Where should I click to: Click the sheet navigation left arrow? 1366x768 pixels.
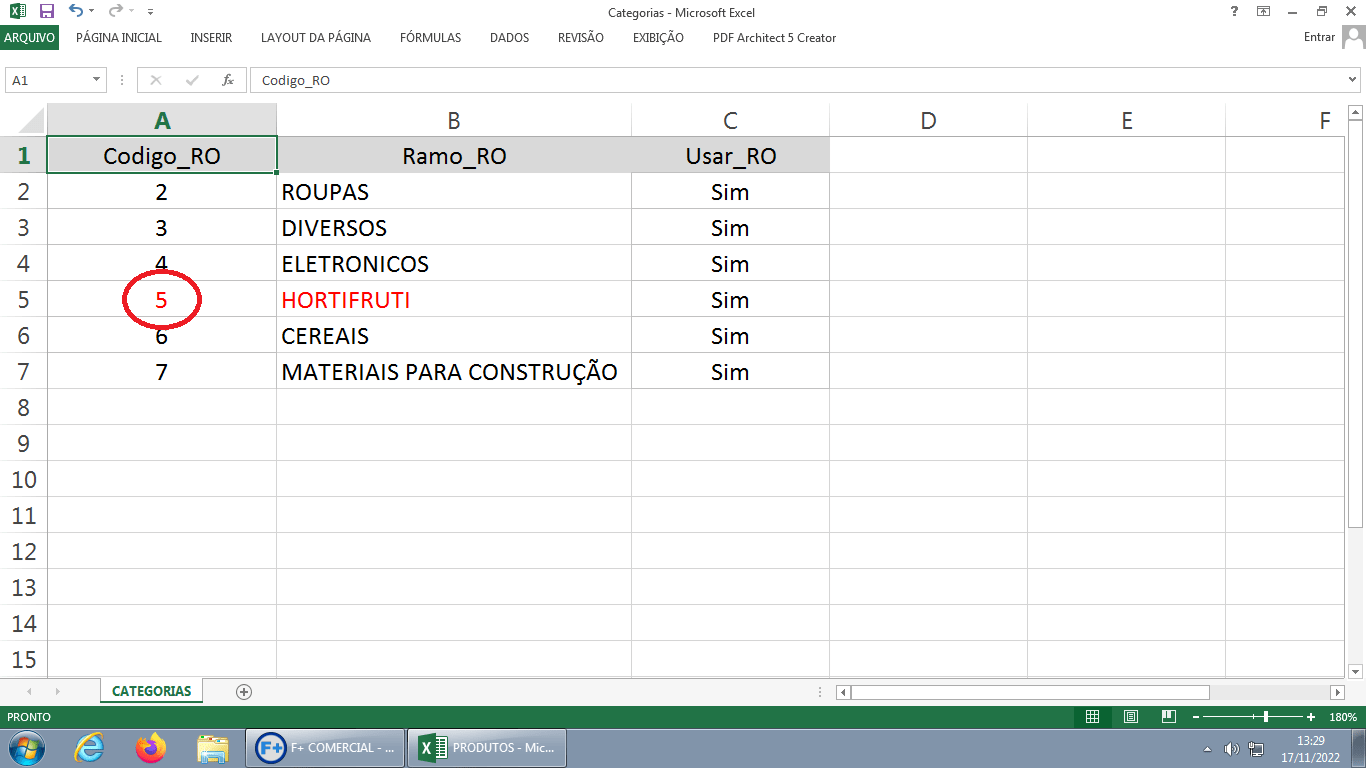[28, 691]
